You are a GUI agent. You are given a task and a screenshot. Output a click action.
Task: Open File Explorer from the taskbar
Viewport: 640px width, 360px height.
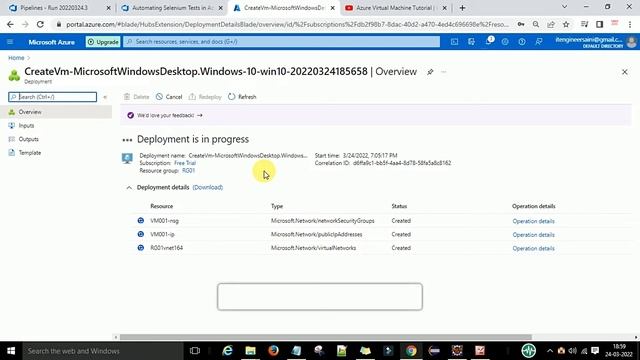pyautogui.click(x=250, y=351)
